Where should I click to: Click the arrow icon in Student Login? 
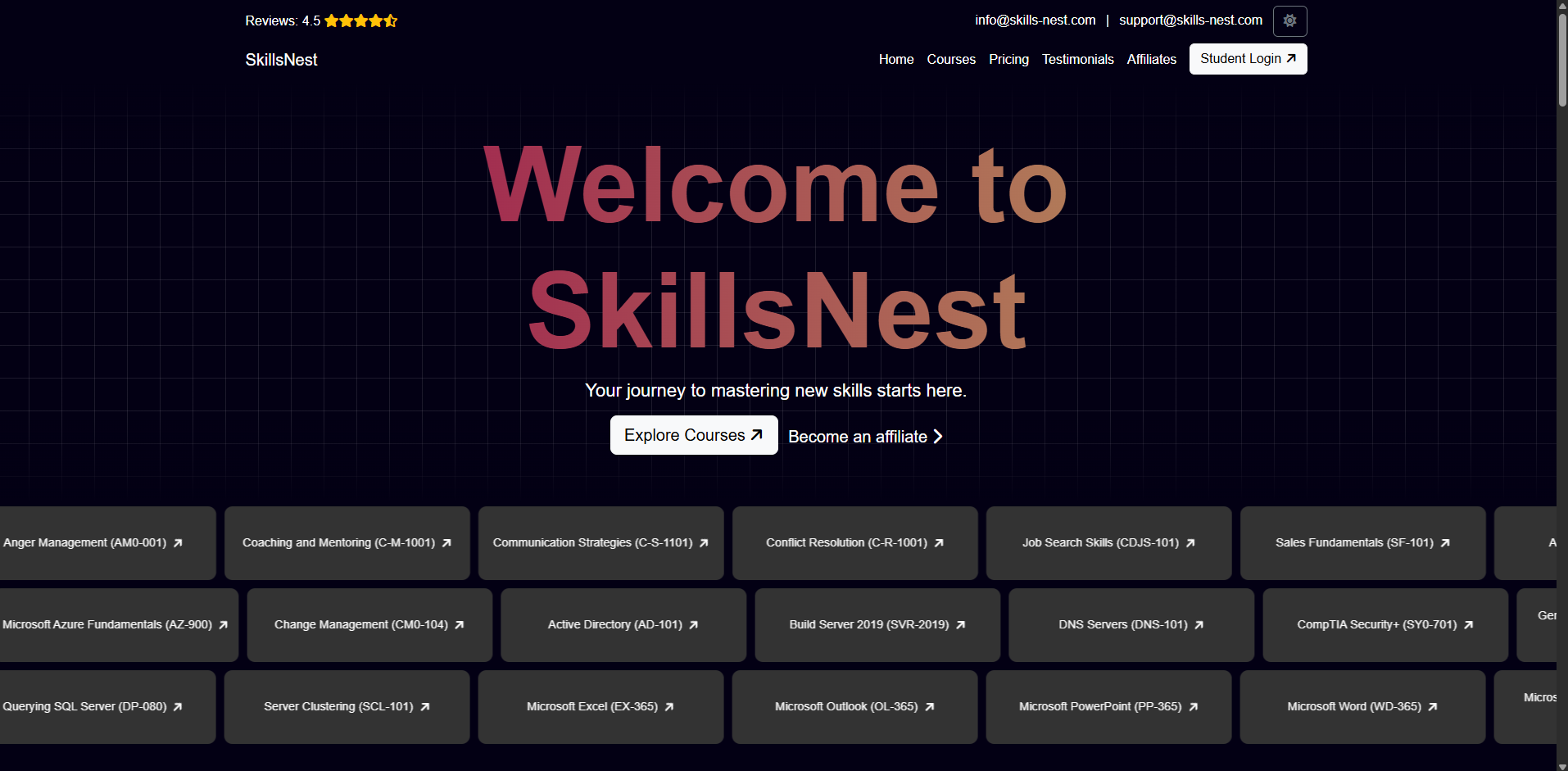tap(1291, 58)
